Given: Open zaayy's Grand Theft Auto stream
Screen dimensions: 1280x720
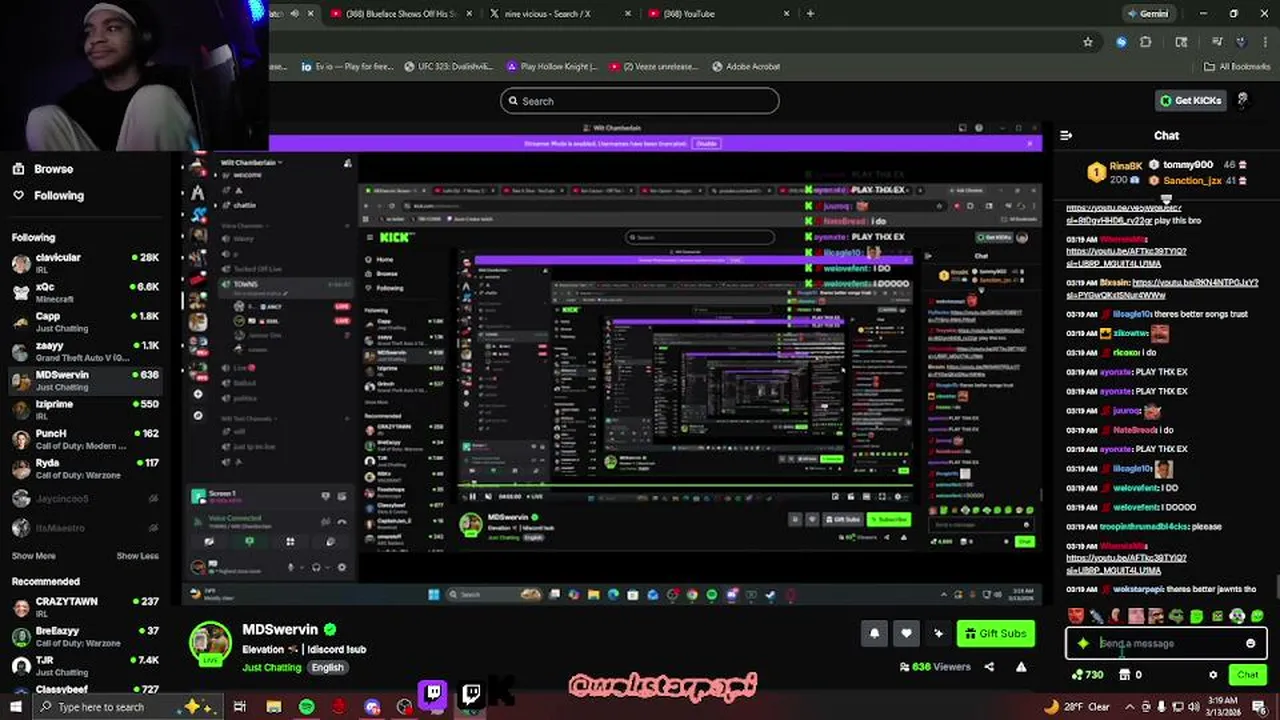Looking at the screenshot, I should [85, 351].
